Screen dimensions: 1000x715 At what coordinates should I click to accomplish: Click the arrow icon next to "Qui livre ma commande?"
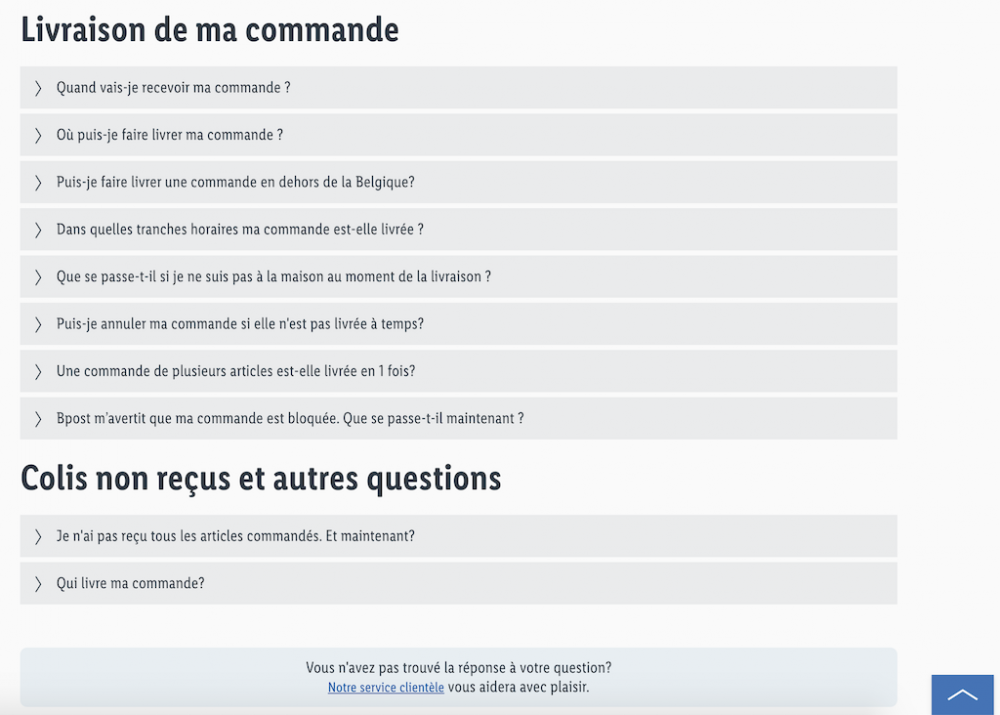(37, 583)
